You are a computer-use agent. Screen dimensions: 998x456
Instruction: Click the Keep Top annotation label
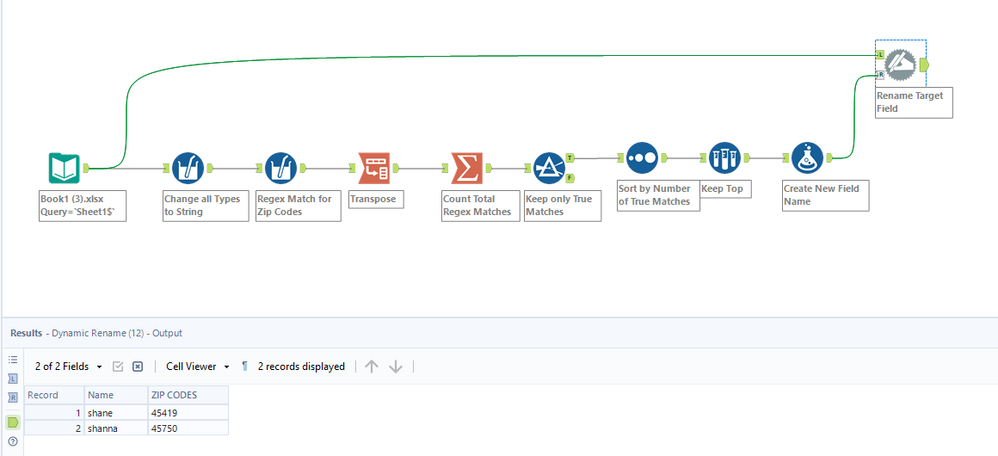(726, 189)
